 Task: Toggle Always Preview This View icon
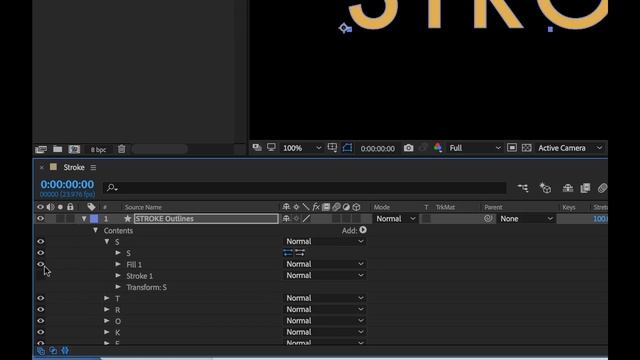[x=257, y=147]
